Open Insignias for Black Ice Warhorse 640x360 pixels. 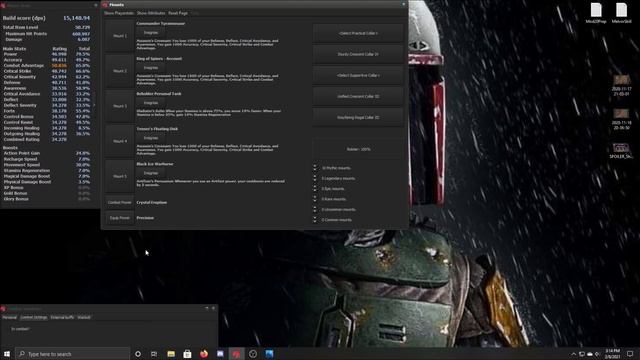pos(151,173)
